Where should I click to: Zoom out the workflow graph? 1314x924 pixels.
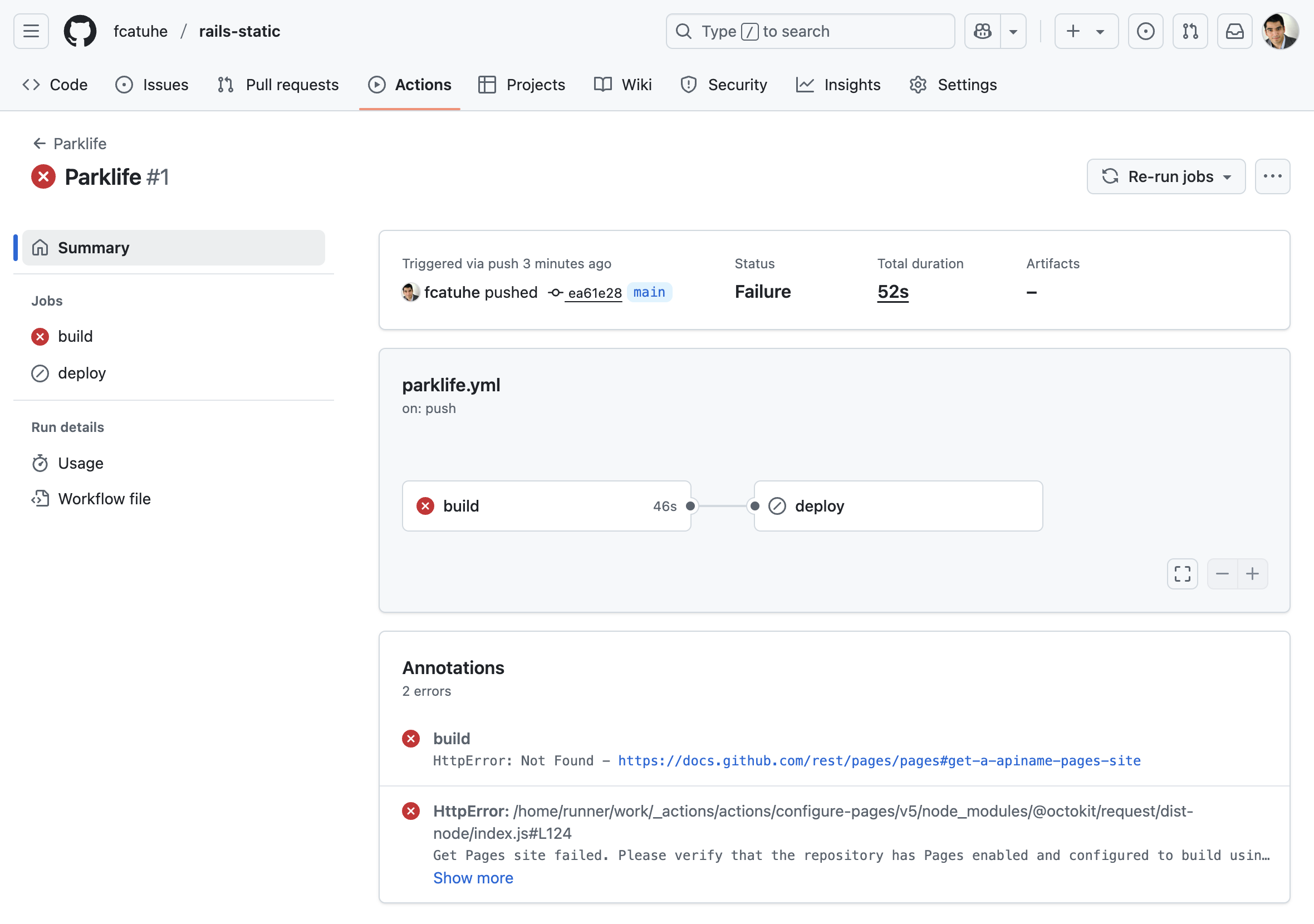click(1223, 573)
